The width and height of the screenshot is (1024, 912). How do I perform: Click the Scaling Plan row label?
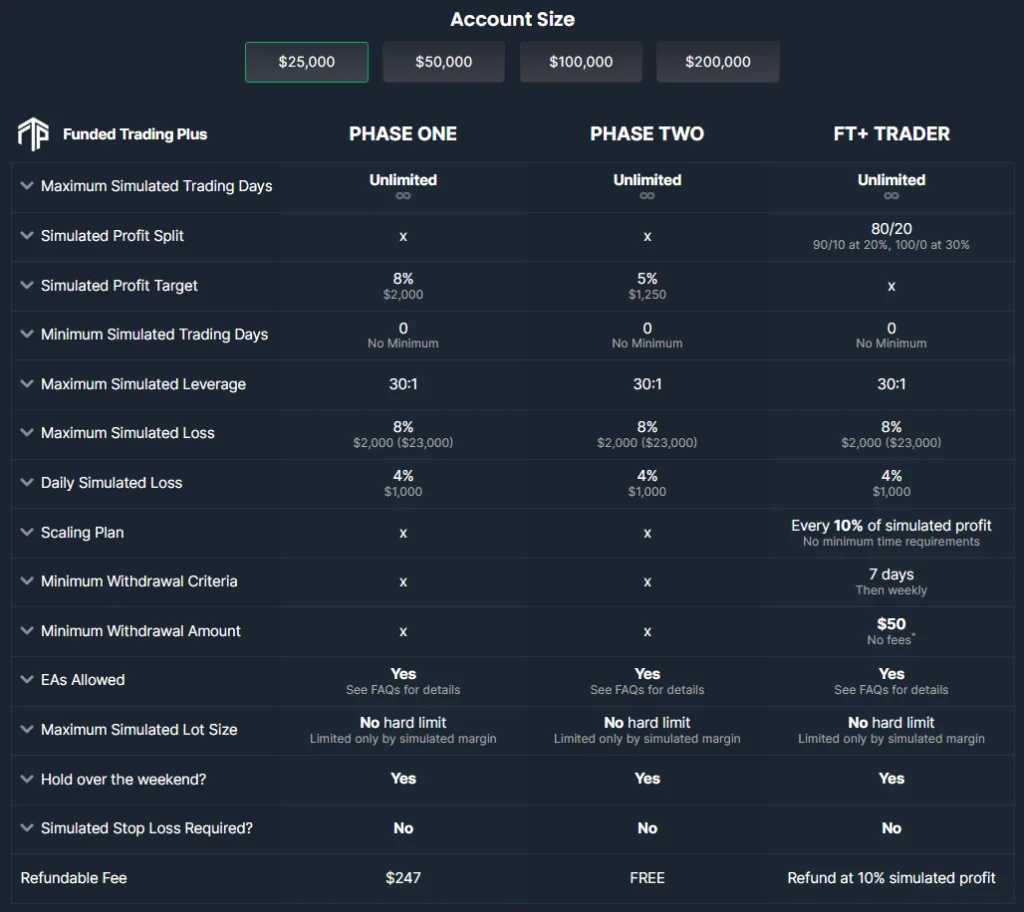tap(82, 532)
